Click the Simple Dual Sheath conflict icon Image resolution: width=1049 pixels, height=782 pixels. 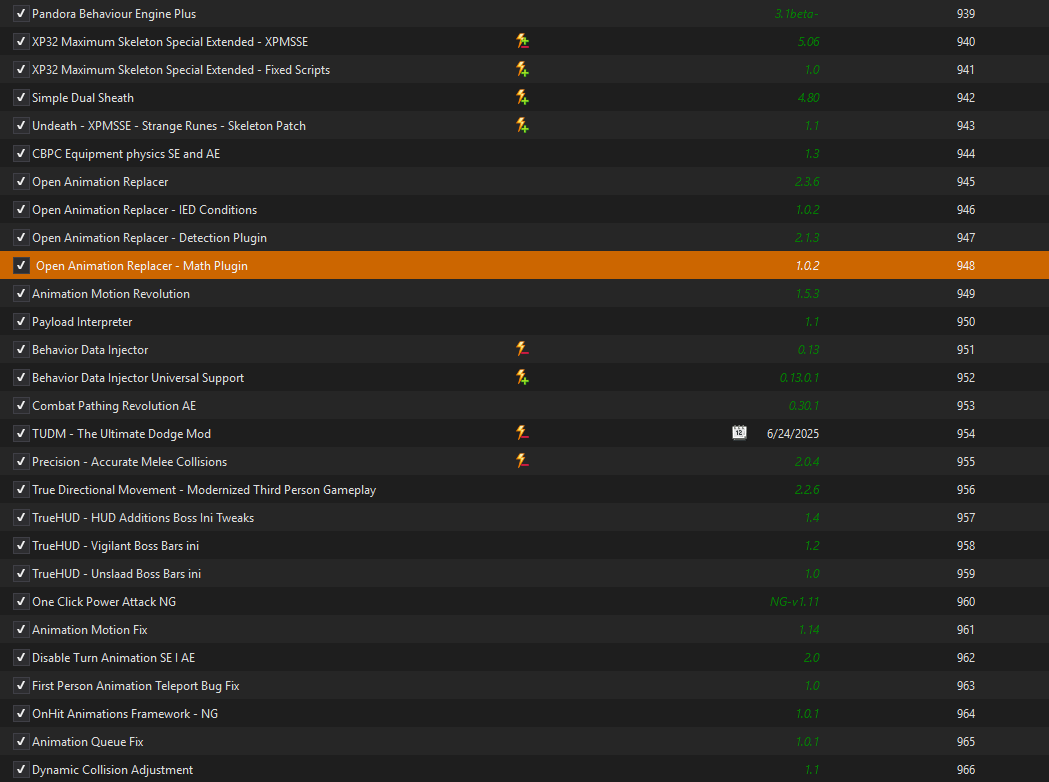pos(522,98)
